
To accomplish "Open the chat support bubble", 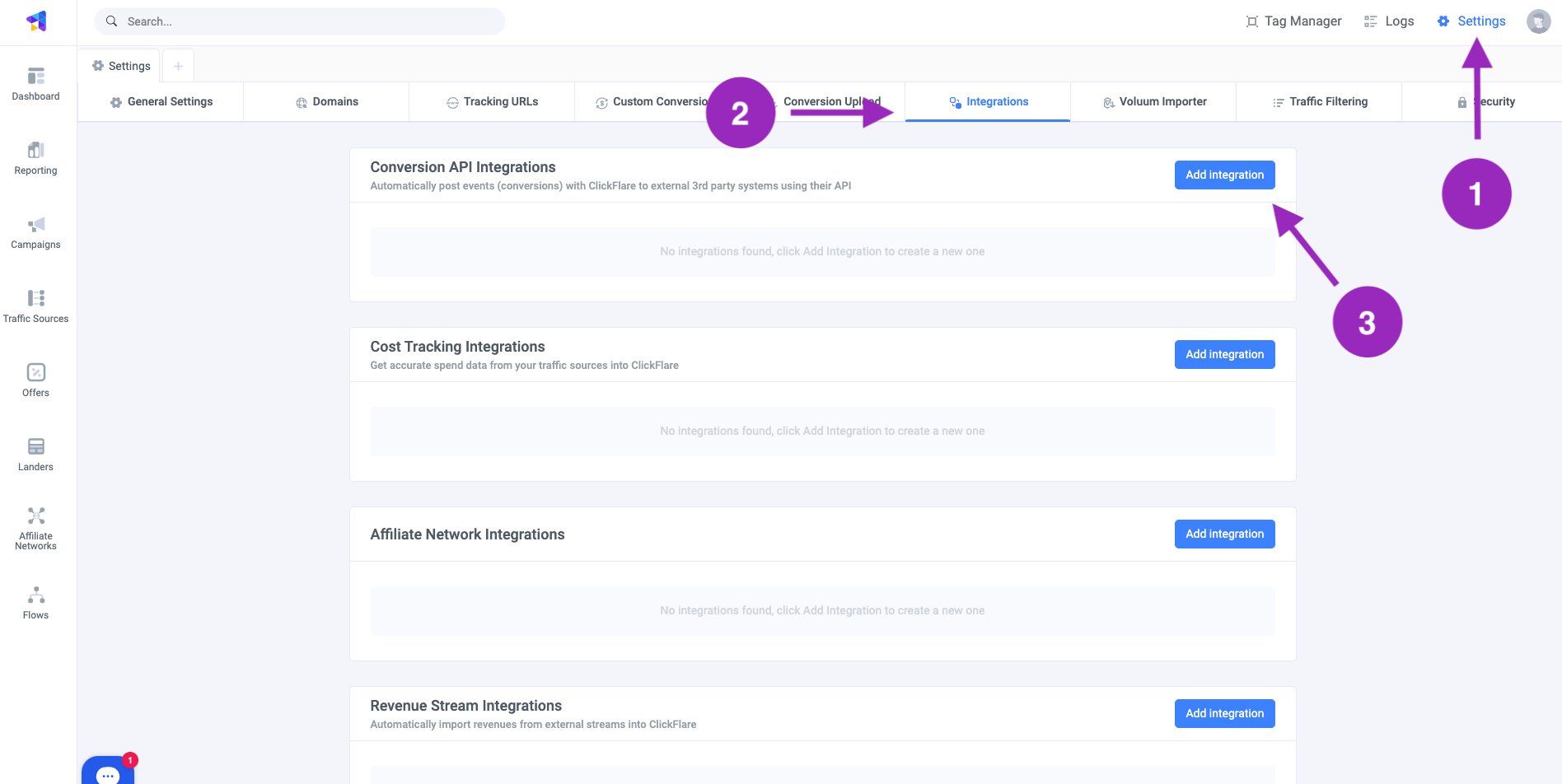I will pyautogui.click(x=108, y=772).
